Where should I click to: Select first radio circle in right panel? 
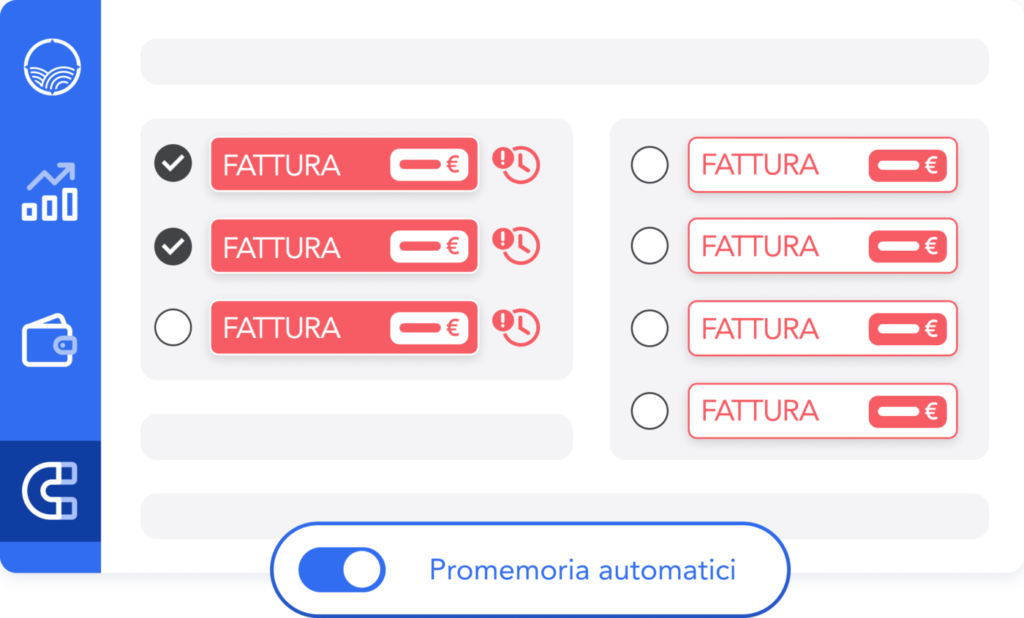click(x=650, y=164)
